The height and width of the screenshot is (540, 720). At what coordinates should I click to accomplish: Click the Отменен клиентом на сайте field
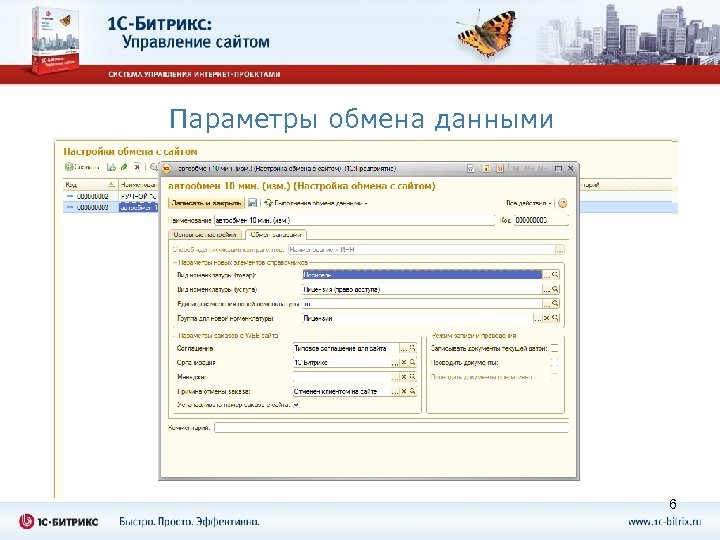click(x=342, y=391)
